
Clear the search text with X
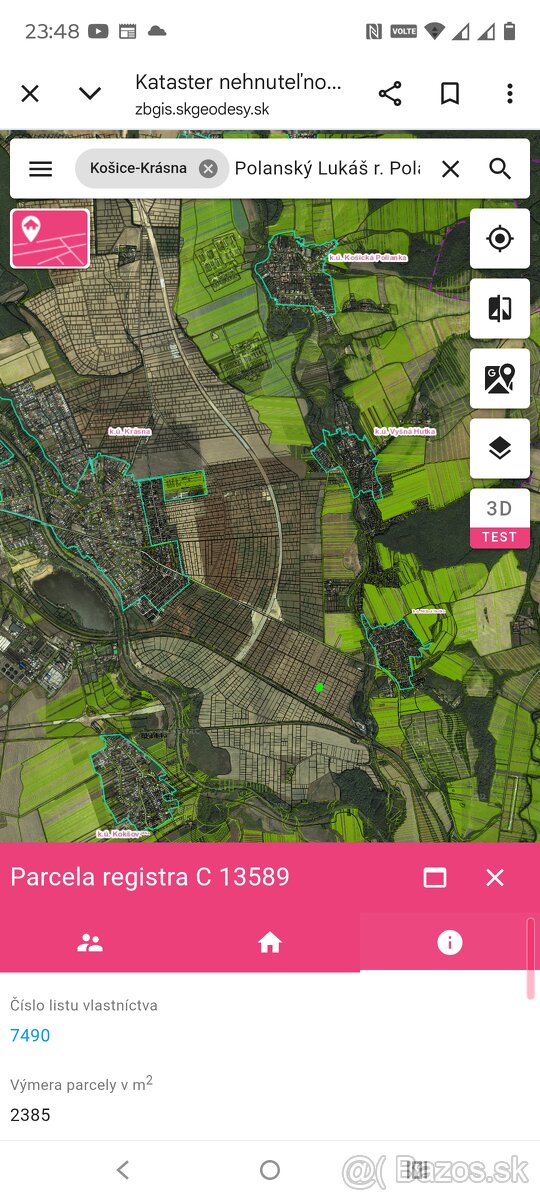451,169
